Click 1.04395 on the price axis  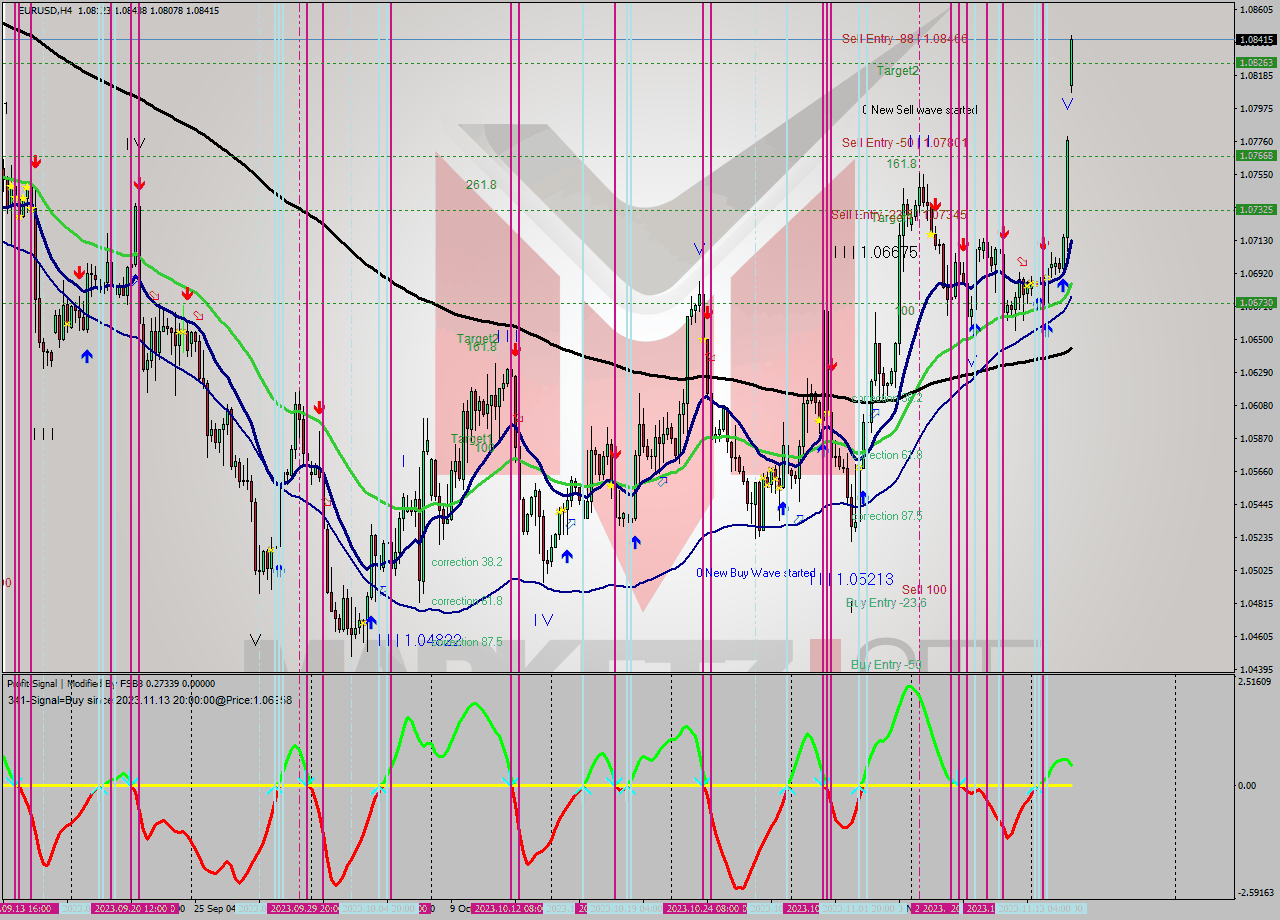click(x=1255, y=669)
